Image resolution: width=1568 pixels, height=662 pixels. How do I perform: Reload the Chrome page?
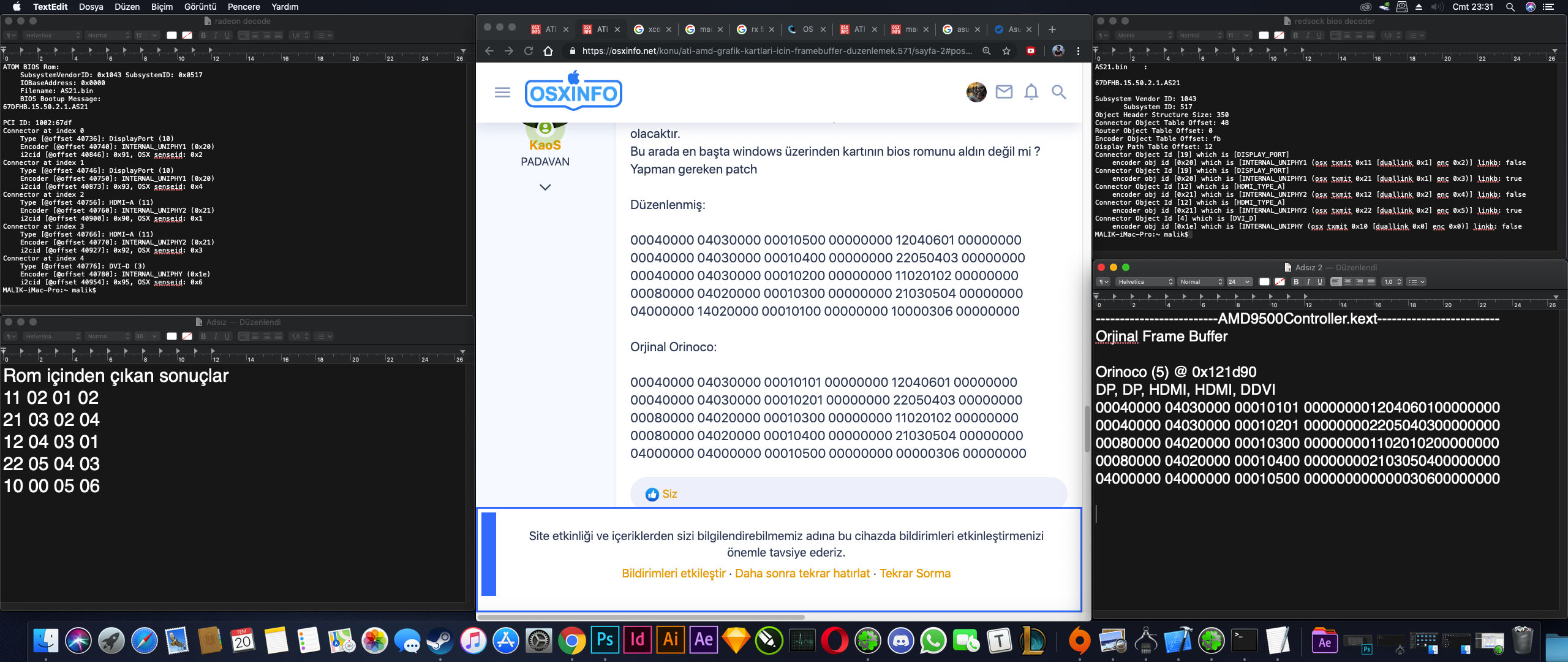[x=529, y=51]
